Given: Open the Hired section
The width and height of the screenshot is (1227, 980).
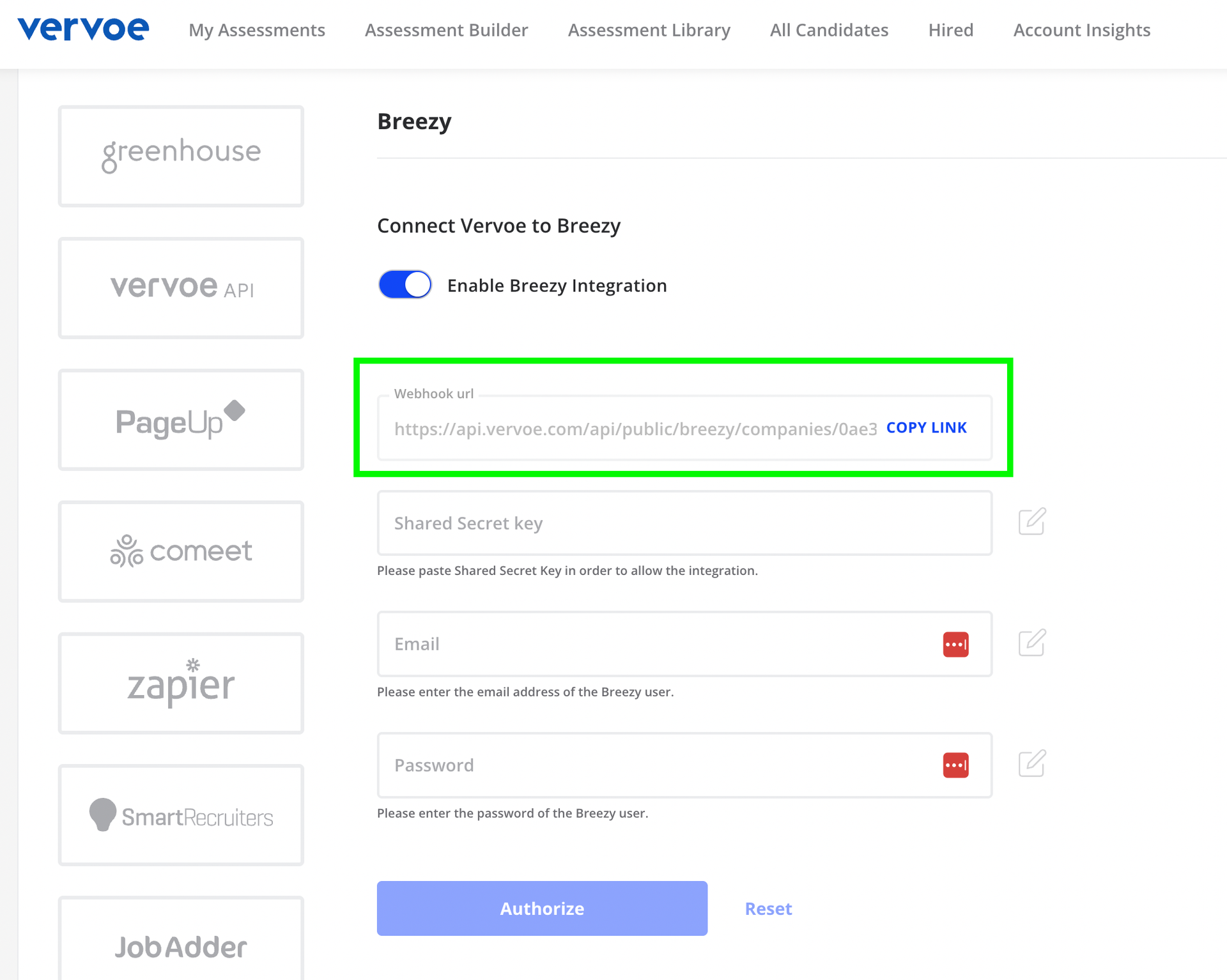Looking at the screenshot, I should click(950, 30).
